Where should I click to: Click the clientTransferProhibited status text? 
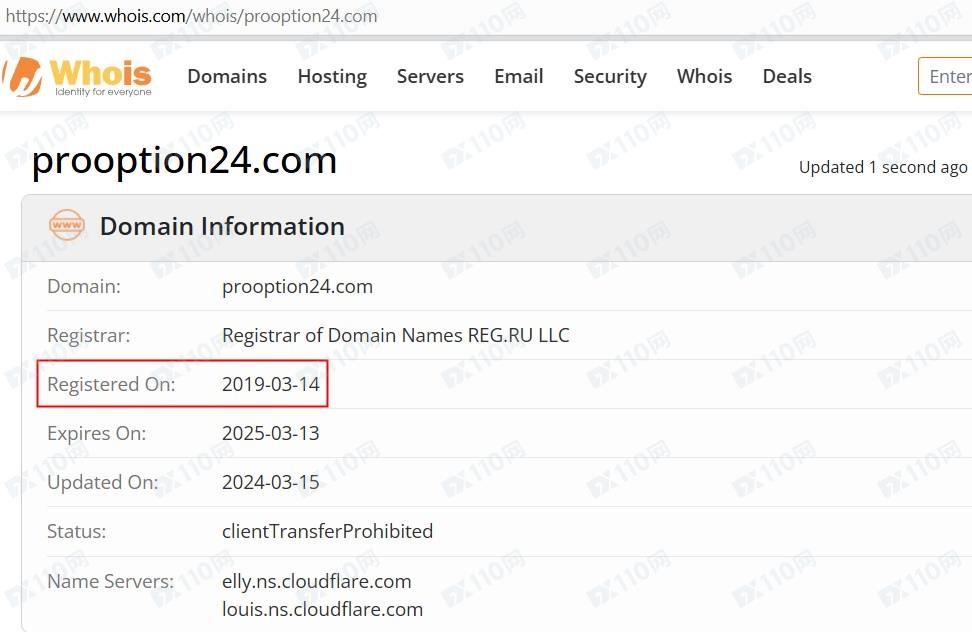327,531
